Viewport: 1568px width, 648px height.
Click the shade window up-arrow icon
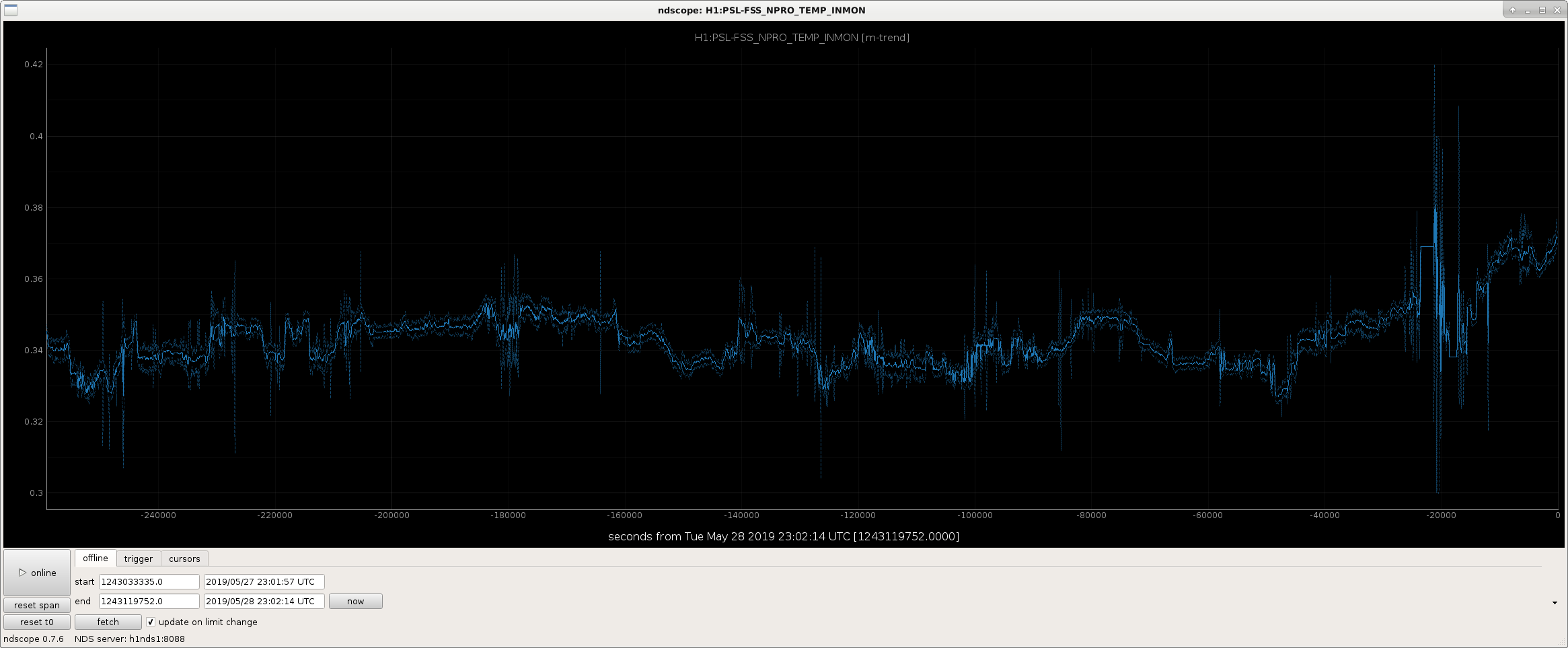coord(1513,10)
